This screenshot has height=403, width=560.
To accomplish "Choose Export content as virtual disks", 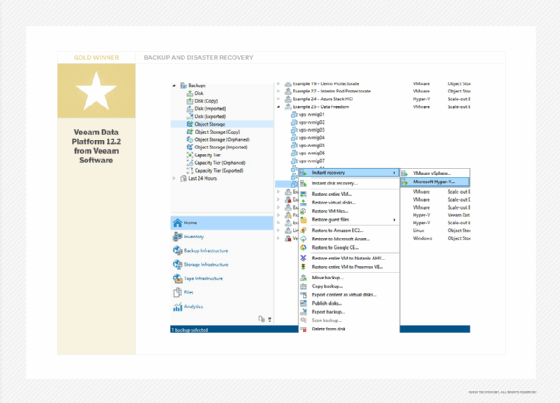I will point(349,295).
